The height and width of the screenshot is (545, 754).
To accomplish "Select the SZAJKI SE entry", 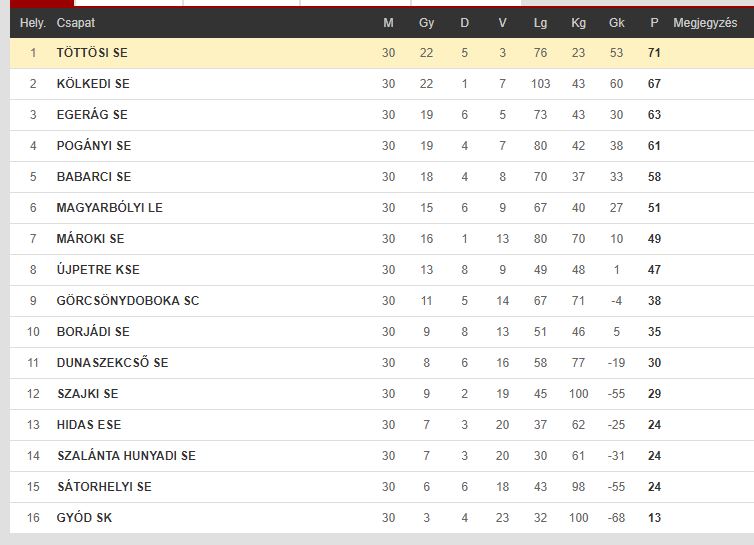I will (x=88, y=393).
